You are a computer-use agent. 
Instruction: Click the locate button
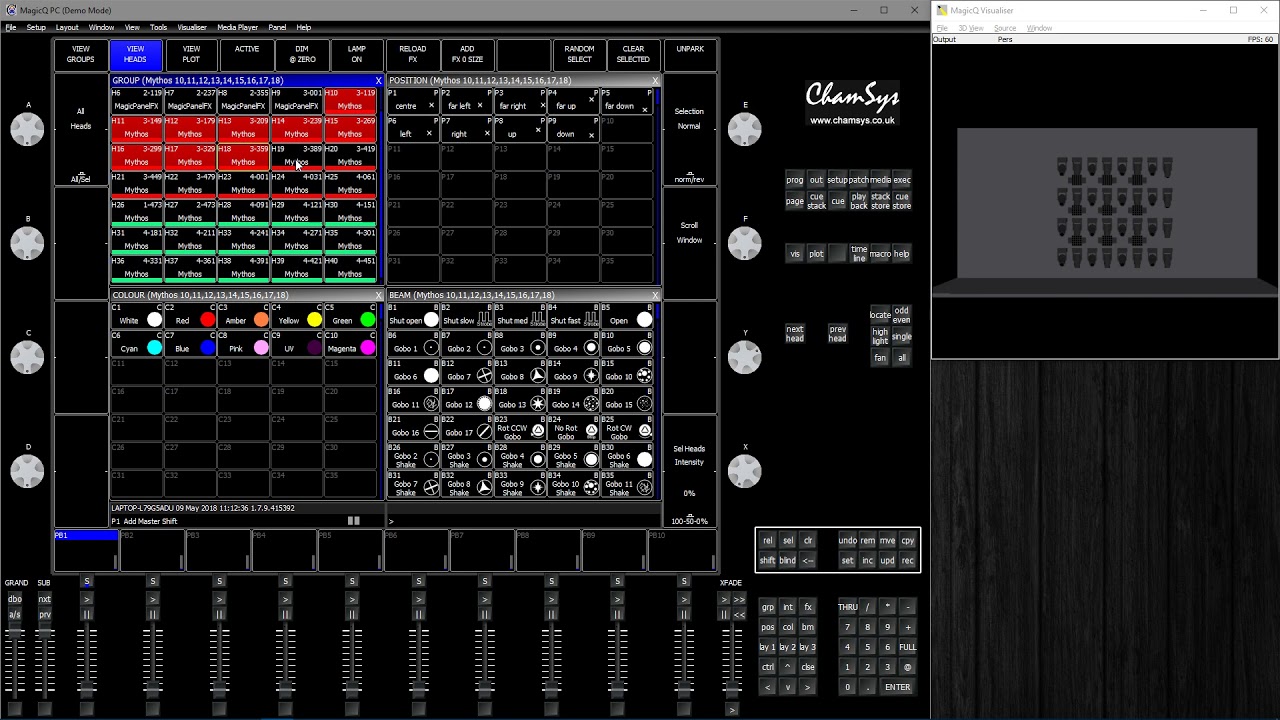click(x=880, y=314)
